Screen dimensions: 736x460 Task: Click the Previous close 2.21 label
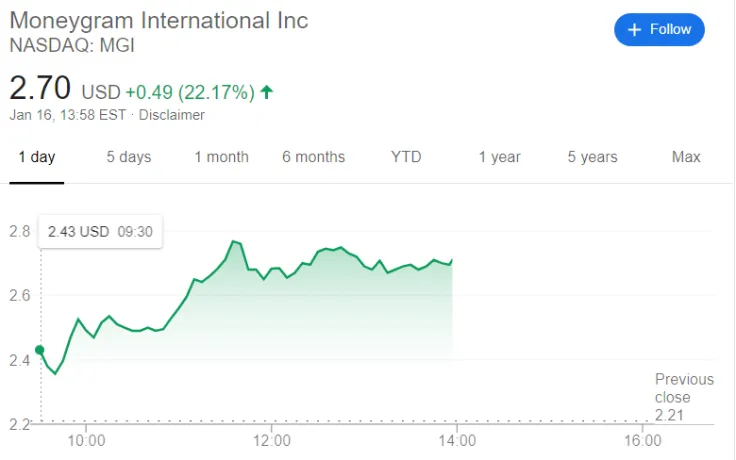[x=684, y=397]
